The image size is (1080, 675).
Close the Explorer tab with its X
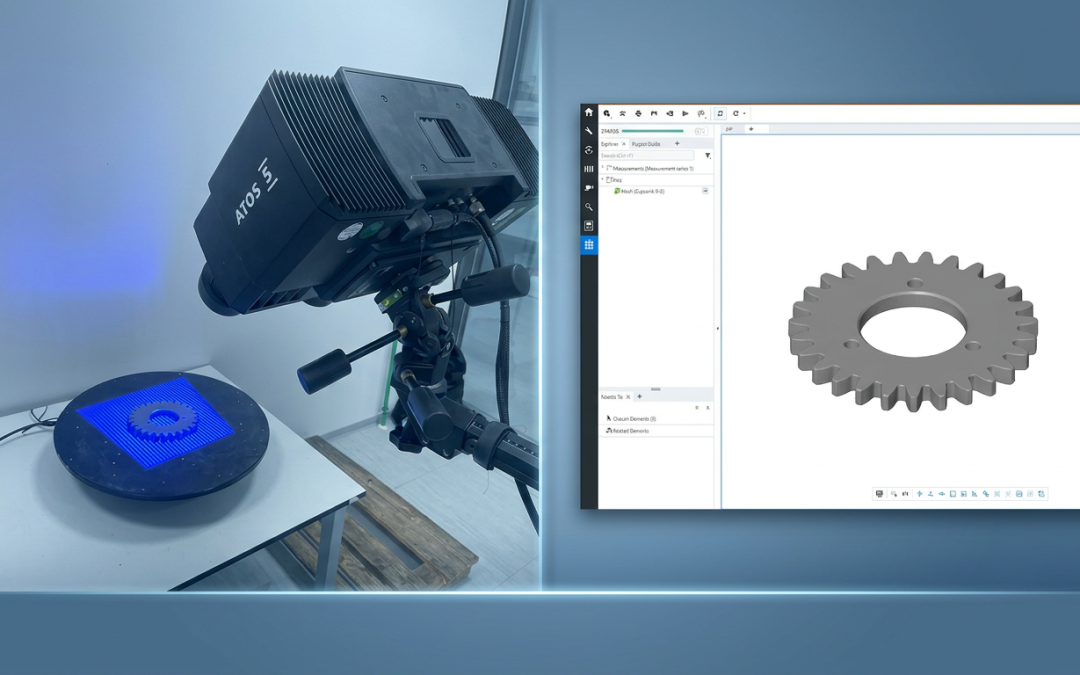[624, 144]
